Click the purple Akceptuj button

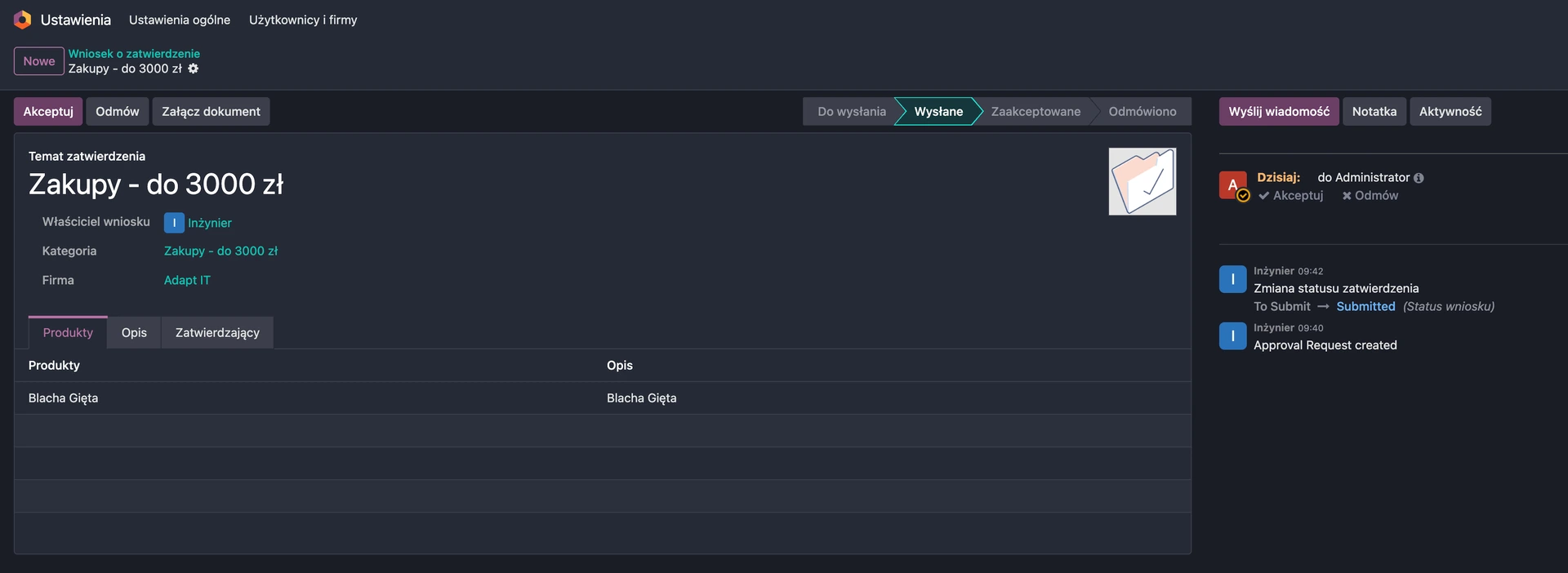[x=48, y=112]
